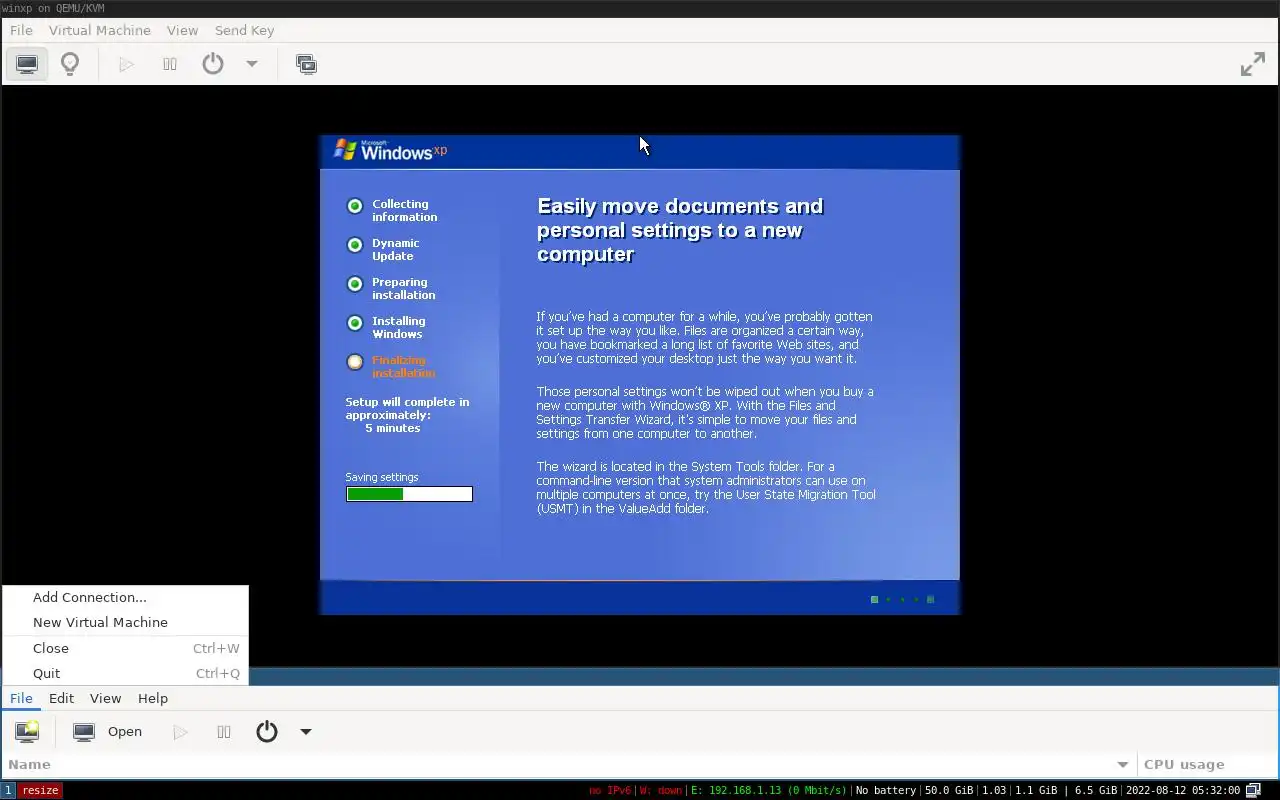Click manager toolbar run button

click(180, 731)
